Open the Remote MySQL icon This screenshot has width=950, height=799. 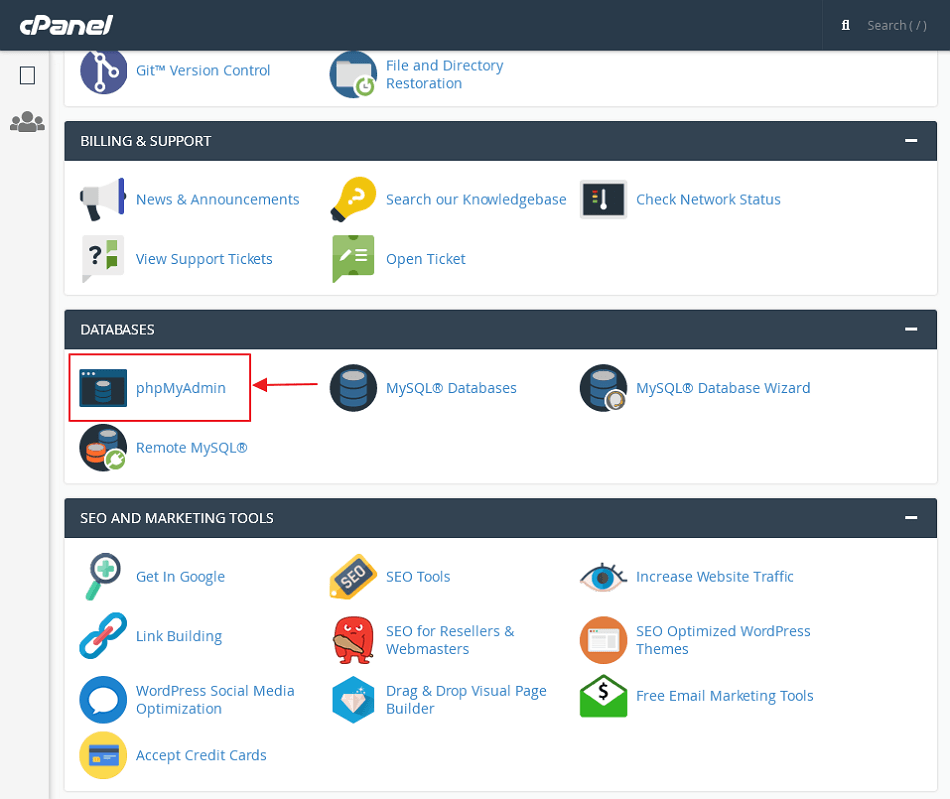103,448
